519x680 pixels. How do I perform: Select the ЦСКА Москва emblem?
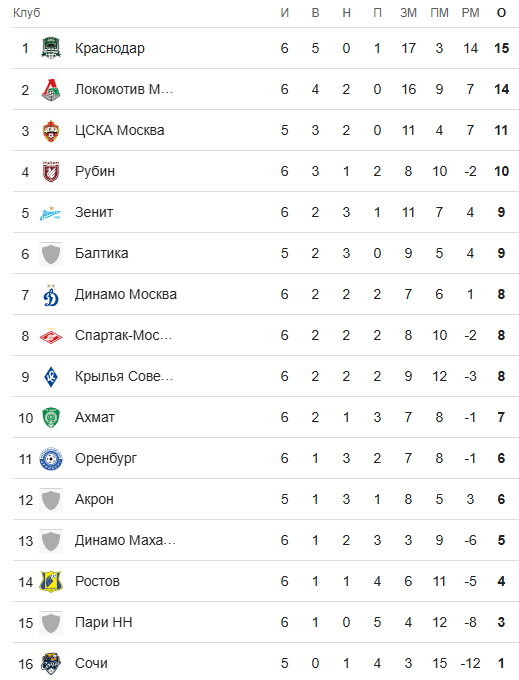coord(51,131)
